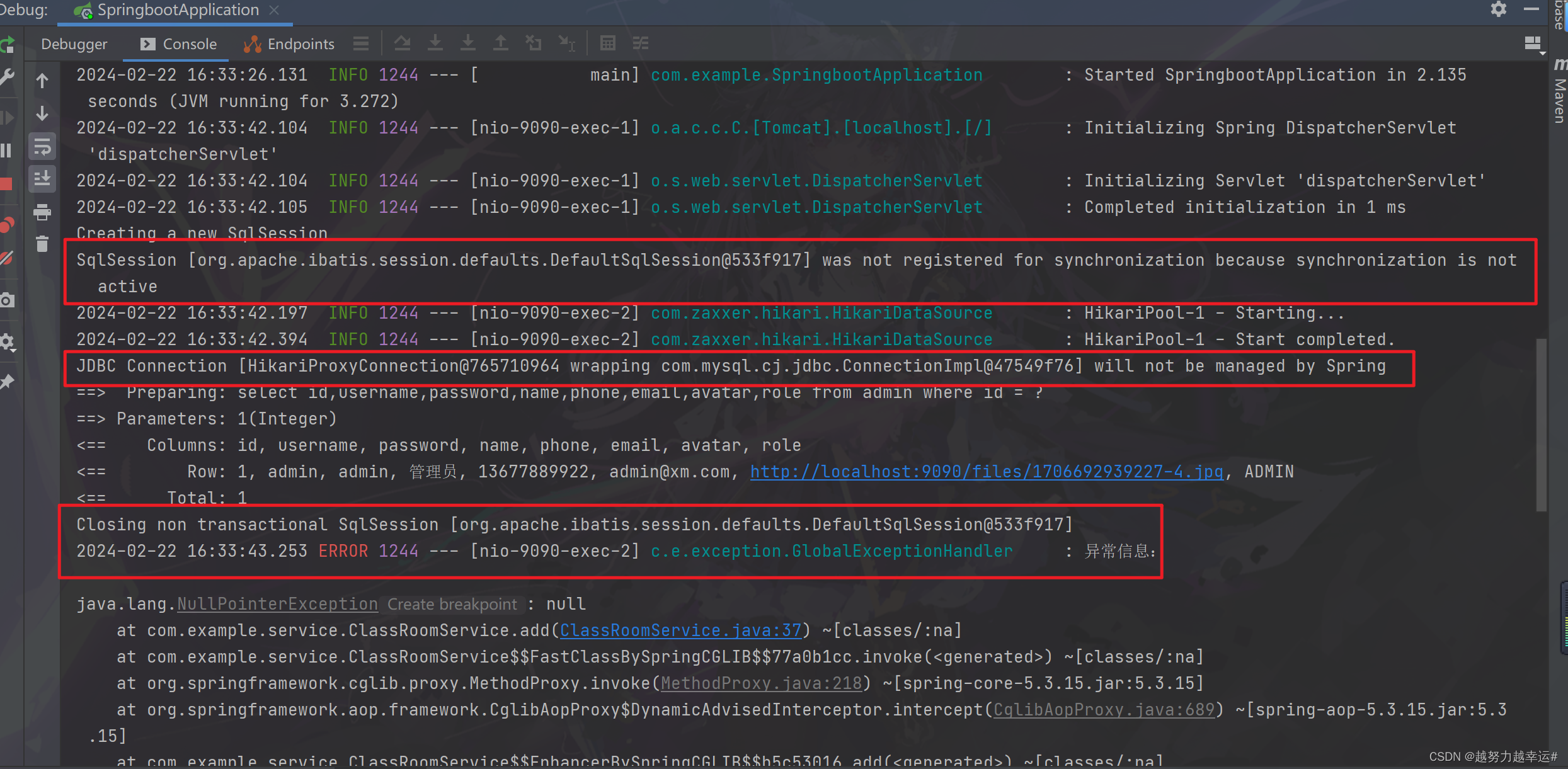Hide the Debug tool window with minimize dash
The height and width of the screenshot is (769, 1568).
[1531, 9]
